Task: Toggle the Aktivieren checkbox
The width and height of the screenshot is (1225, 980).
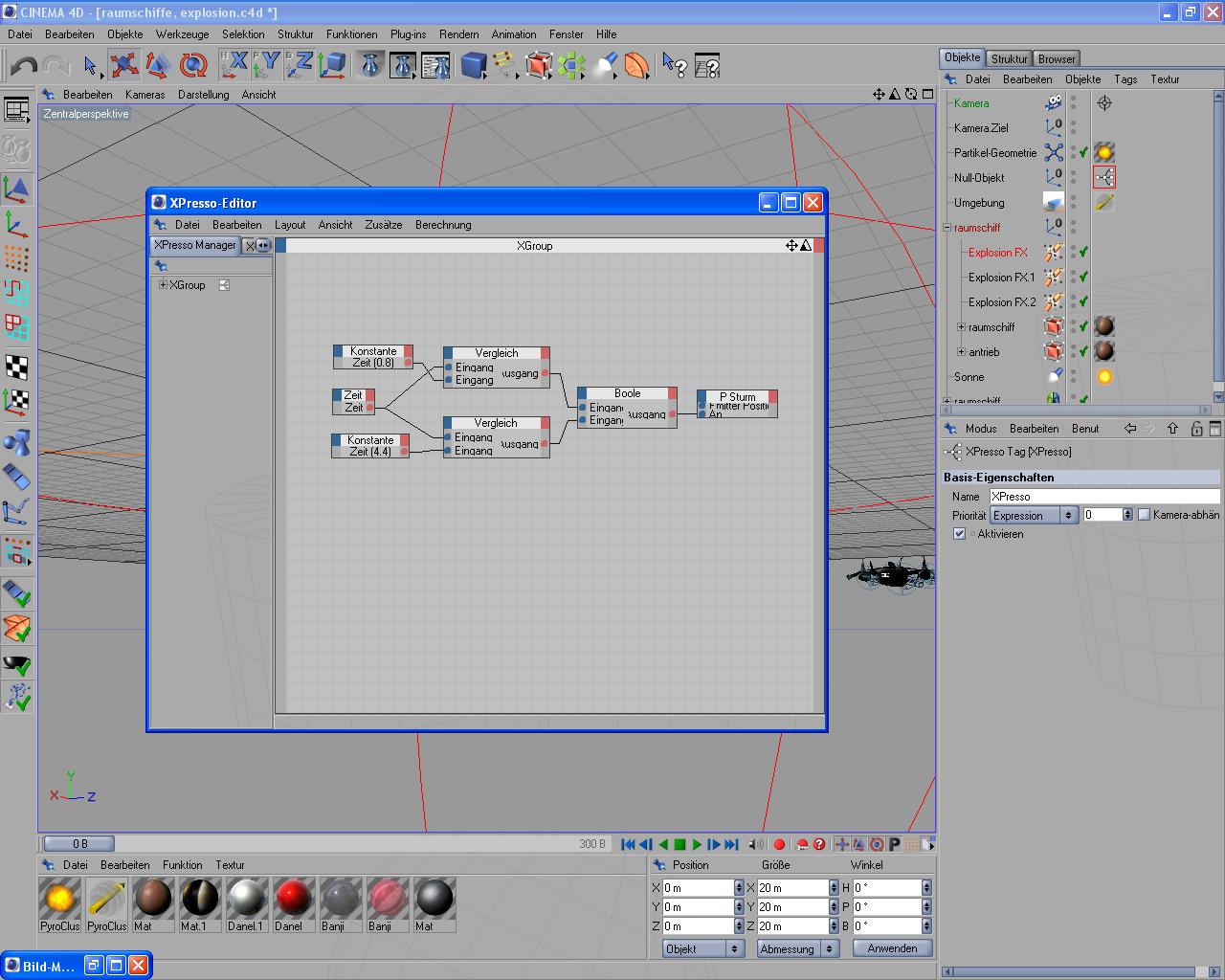Action: (959, 534)
